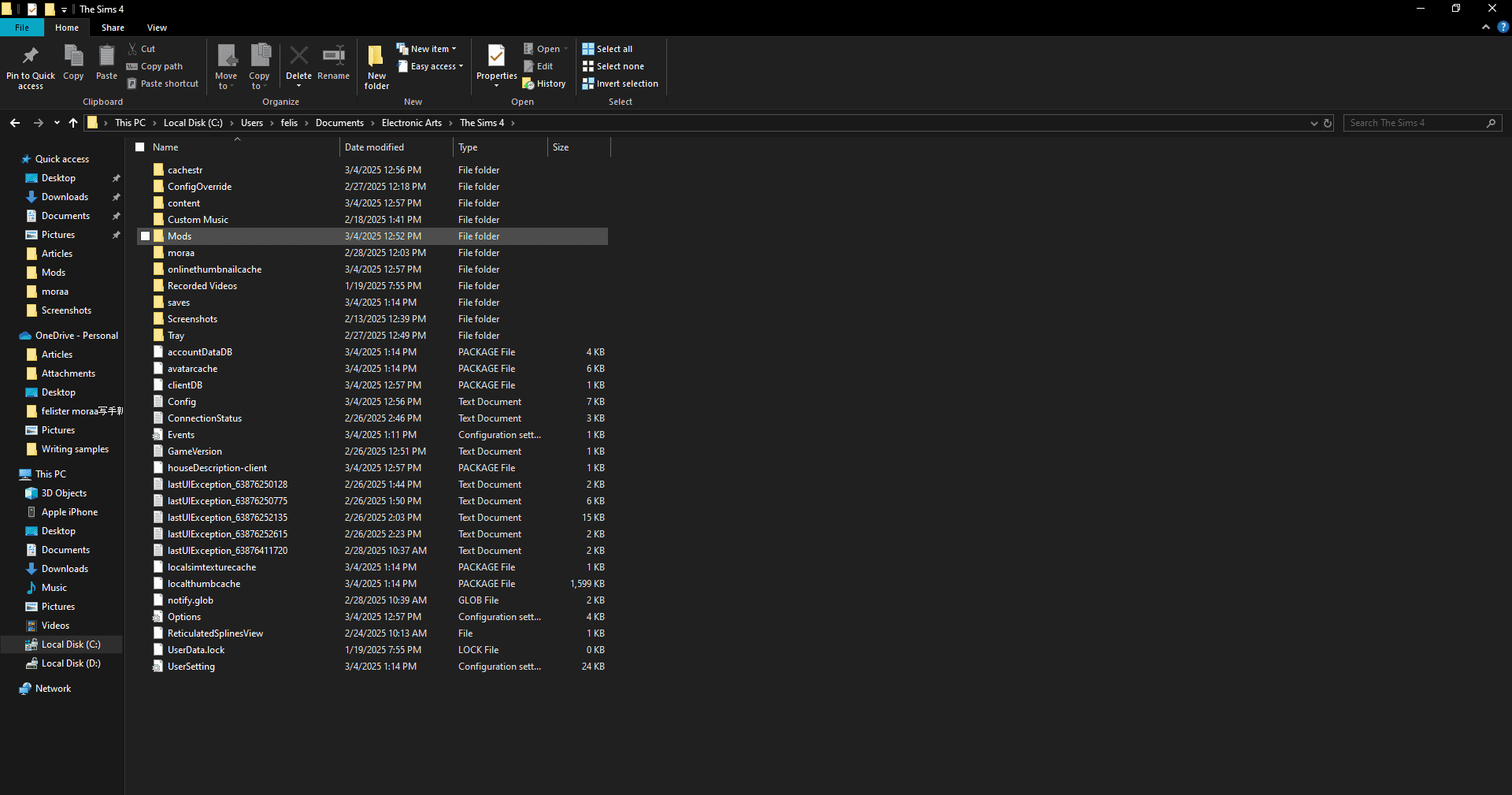Switch to the View ribbon tab
The image size is (1512, 795).
coord(157,28)
